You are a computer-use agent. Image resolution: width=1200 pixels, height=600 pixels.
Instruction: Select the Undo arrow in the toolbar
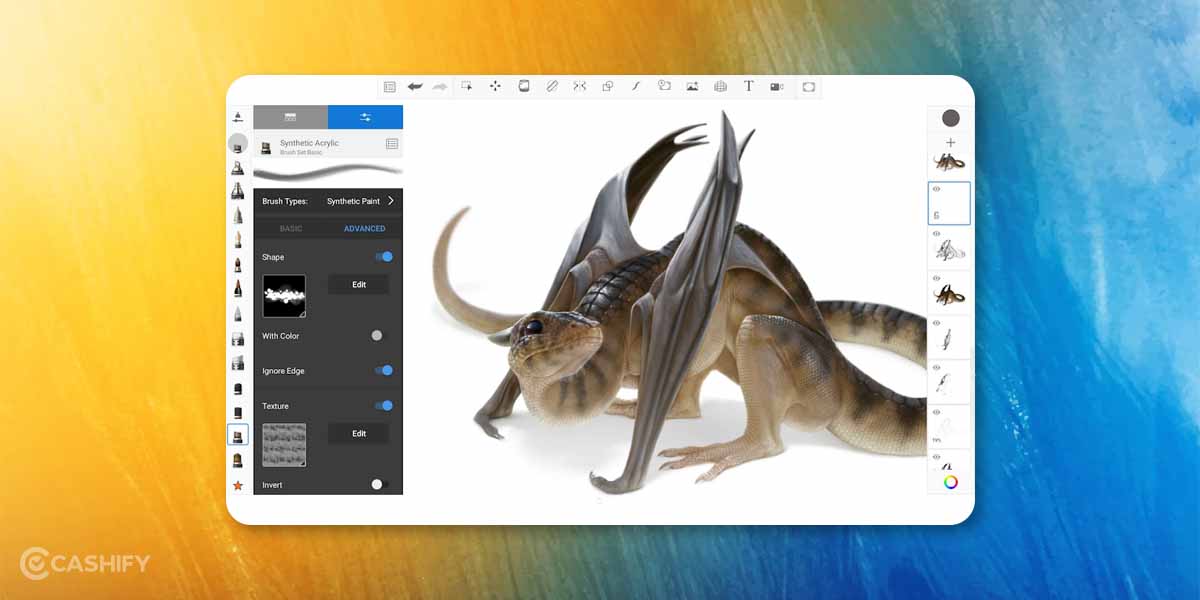[x=417, y=86]
